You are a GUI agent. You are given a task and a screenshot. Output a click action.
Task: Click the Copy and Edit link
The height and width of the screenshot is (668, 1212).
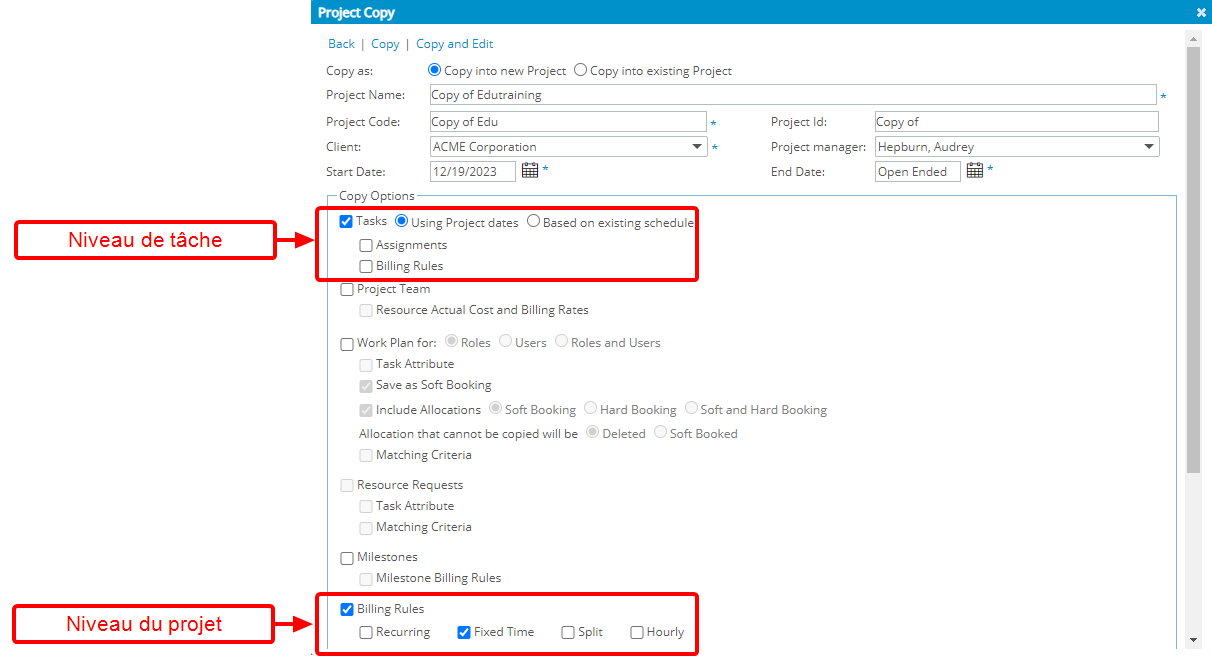tap(454, 44)
